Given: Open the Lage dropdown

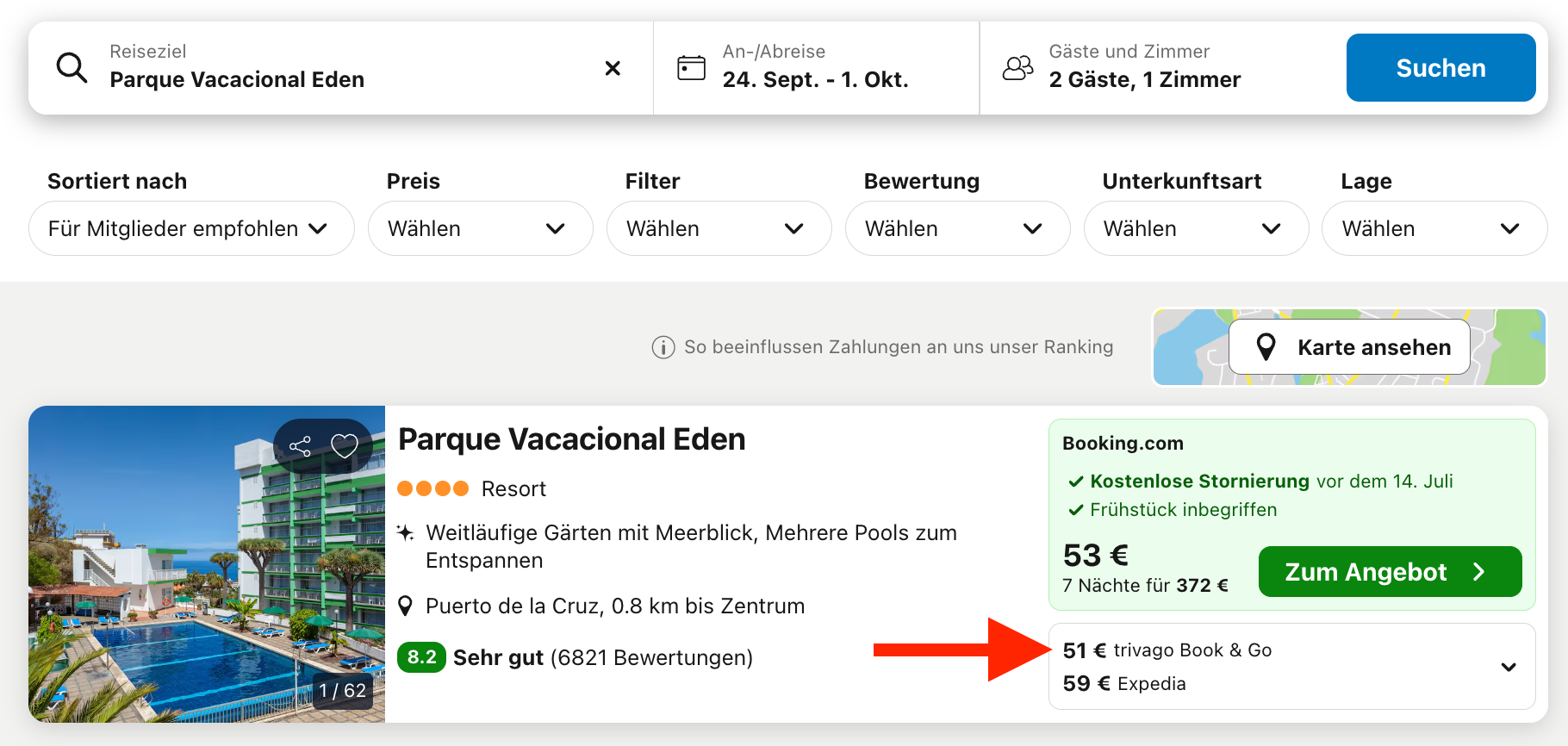Looking at the screenshot, I should 1434,228.
